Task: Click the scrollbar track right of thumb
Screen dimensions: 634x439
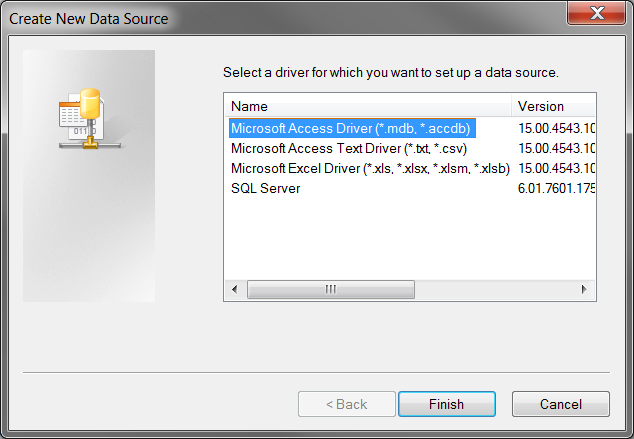Action: pos(490,289)
